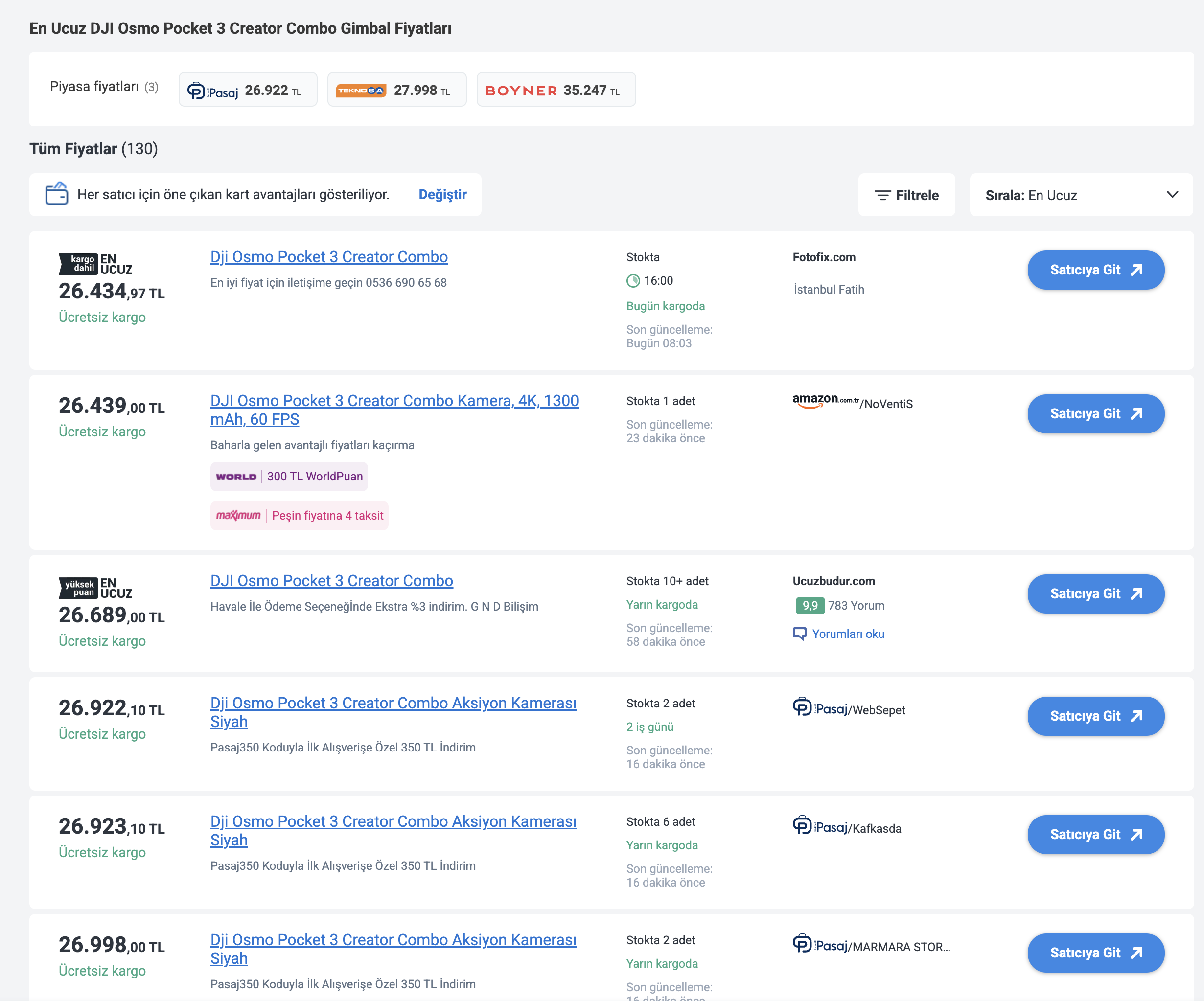Image resolution: width=1204 pixels, height=1001 pixels.
Task: Click the Filtrele filter icon
Action: [x=882, y=195]
